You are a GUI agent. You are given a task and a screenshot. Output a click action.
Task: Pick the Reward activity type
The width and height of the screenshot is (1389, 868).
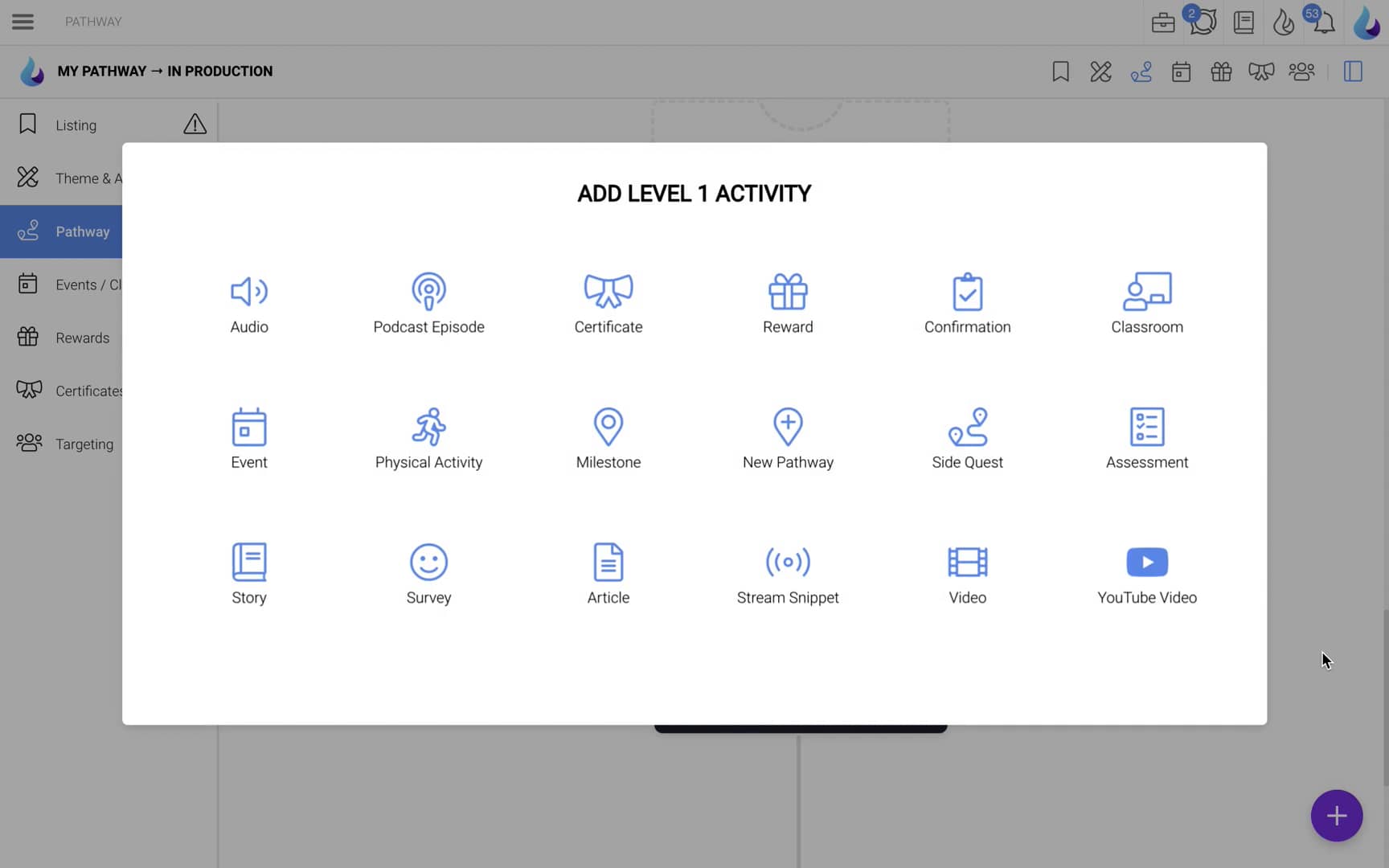click(x=788, y=304)
